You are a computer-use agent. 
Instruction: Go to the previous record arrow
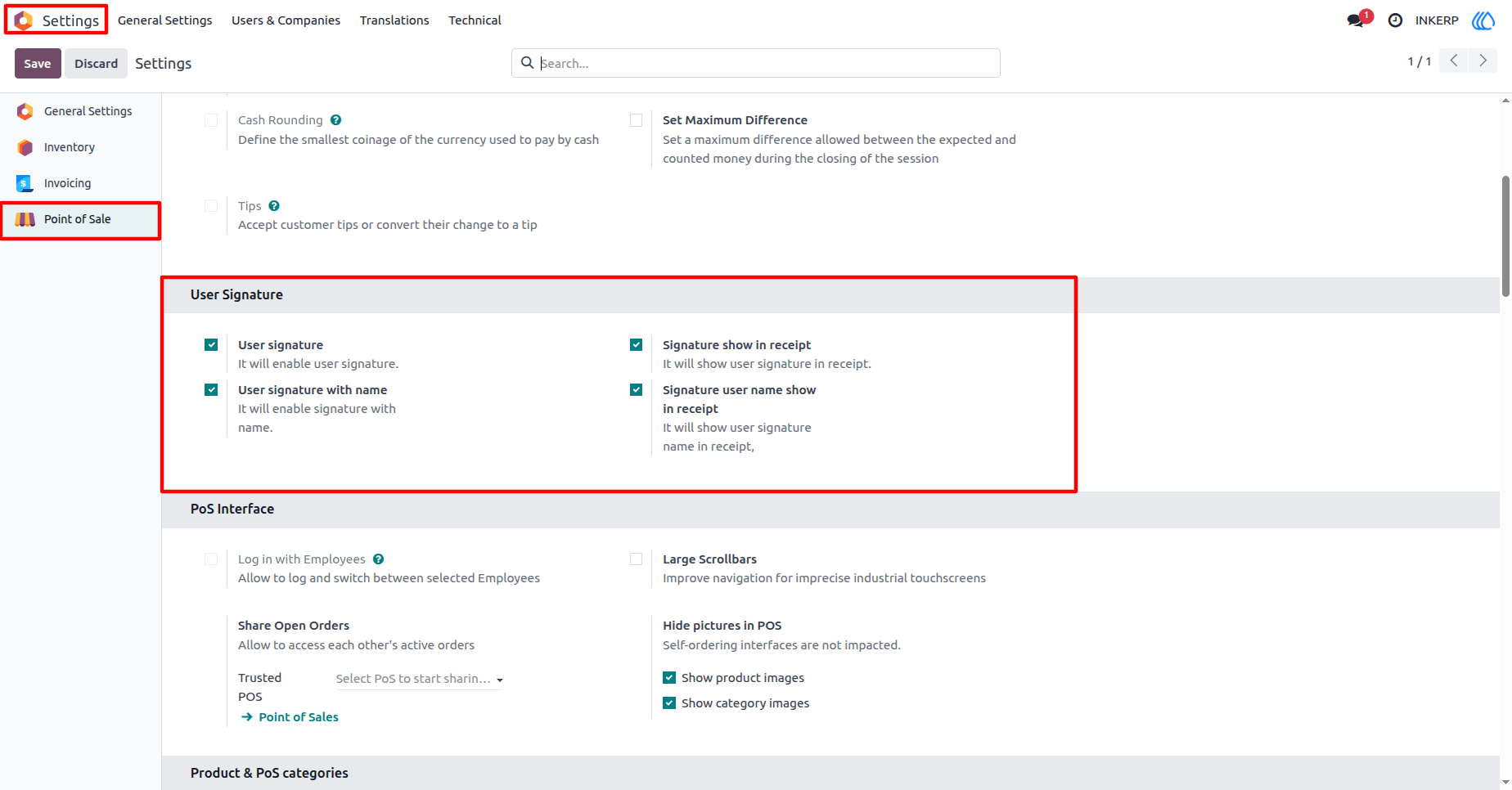point(1453,61)
